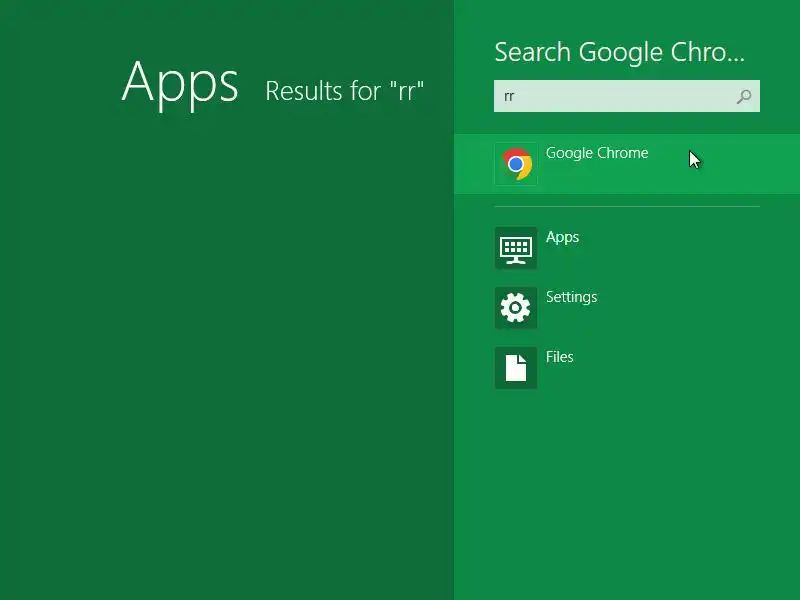Click the "Search Google Chro..." heading
The image size is (800, 600).
click(619, 52)
